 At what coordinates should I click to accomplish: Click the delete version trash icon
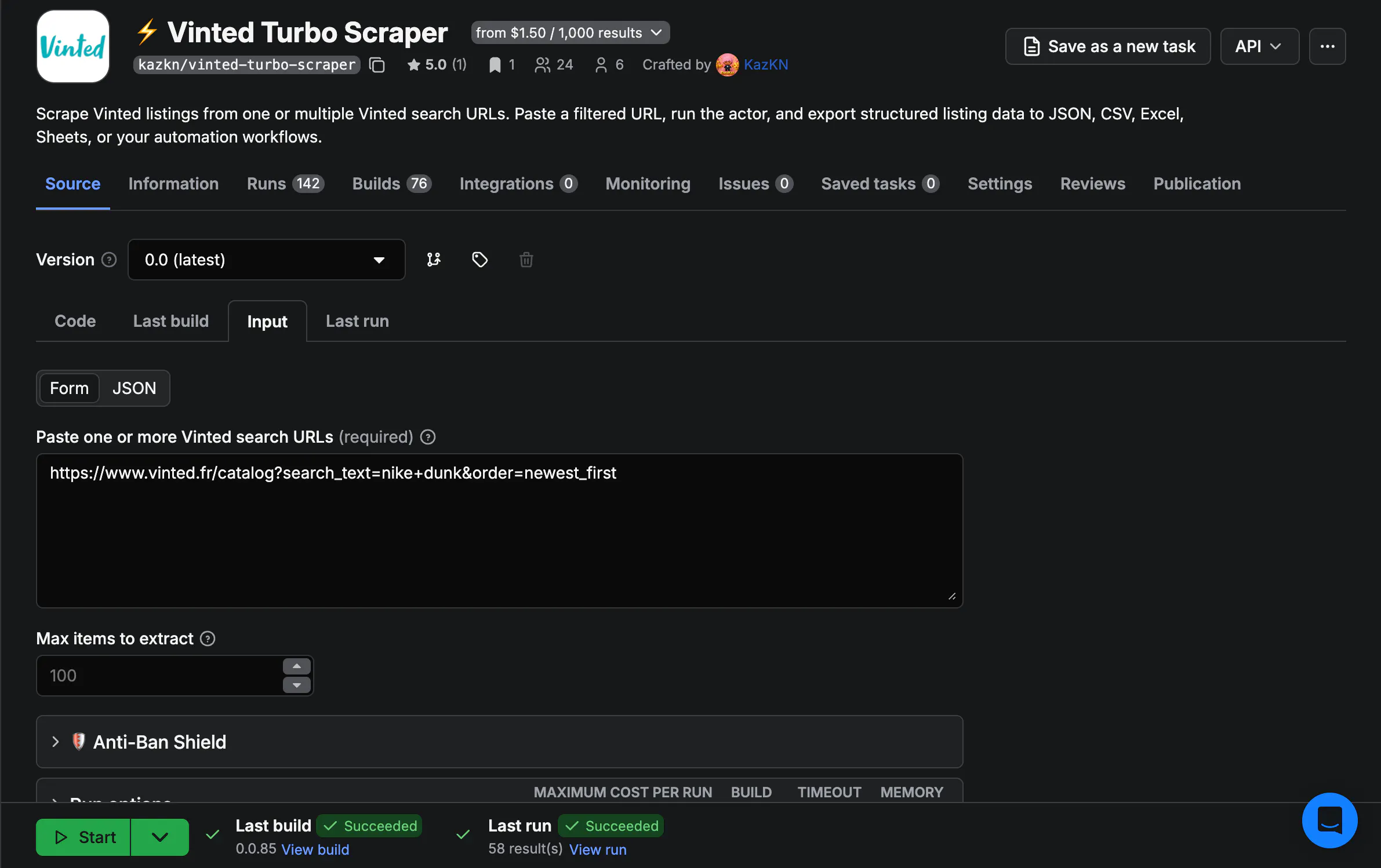tap(526, 260)
